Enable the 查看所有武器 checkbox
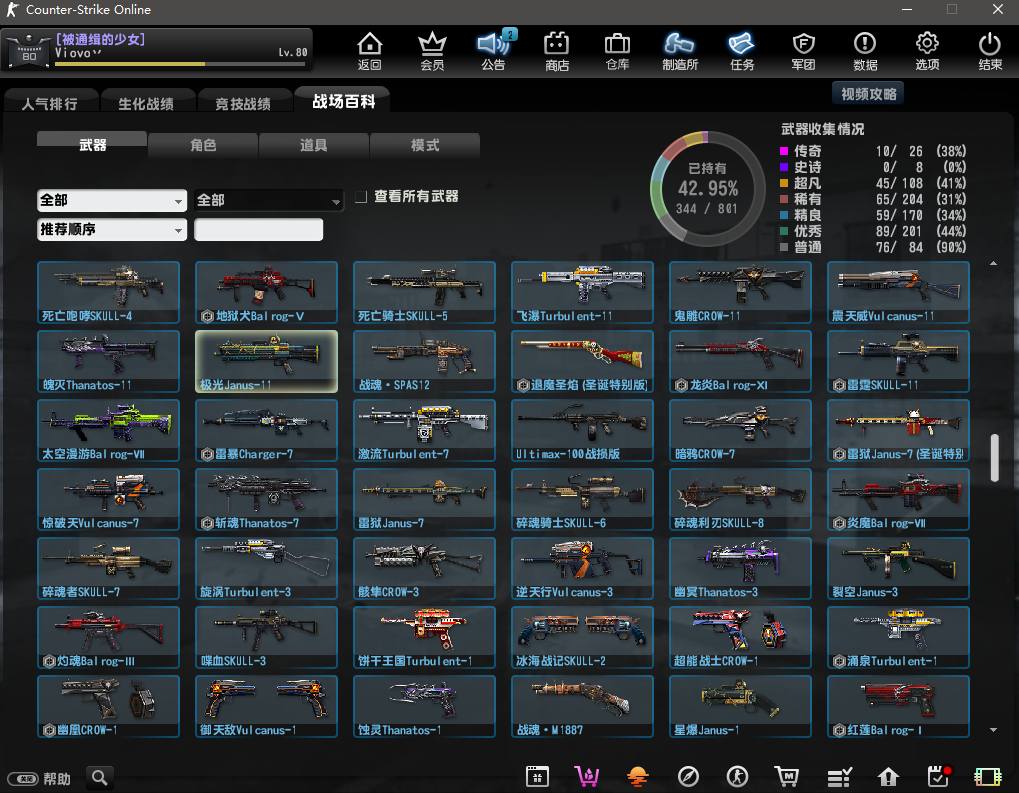The image size is (1019, 793). pos(361,197)
